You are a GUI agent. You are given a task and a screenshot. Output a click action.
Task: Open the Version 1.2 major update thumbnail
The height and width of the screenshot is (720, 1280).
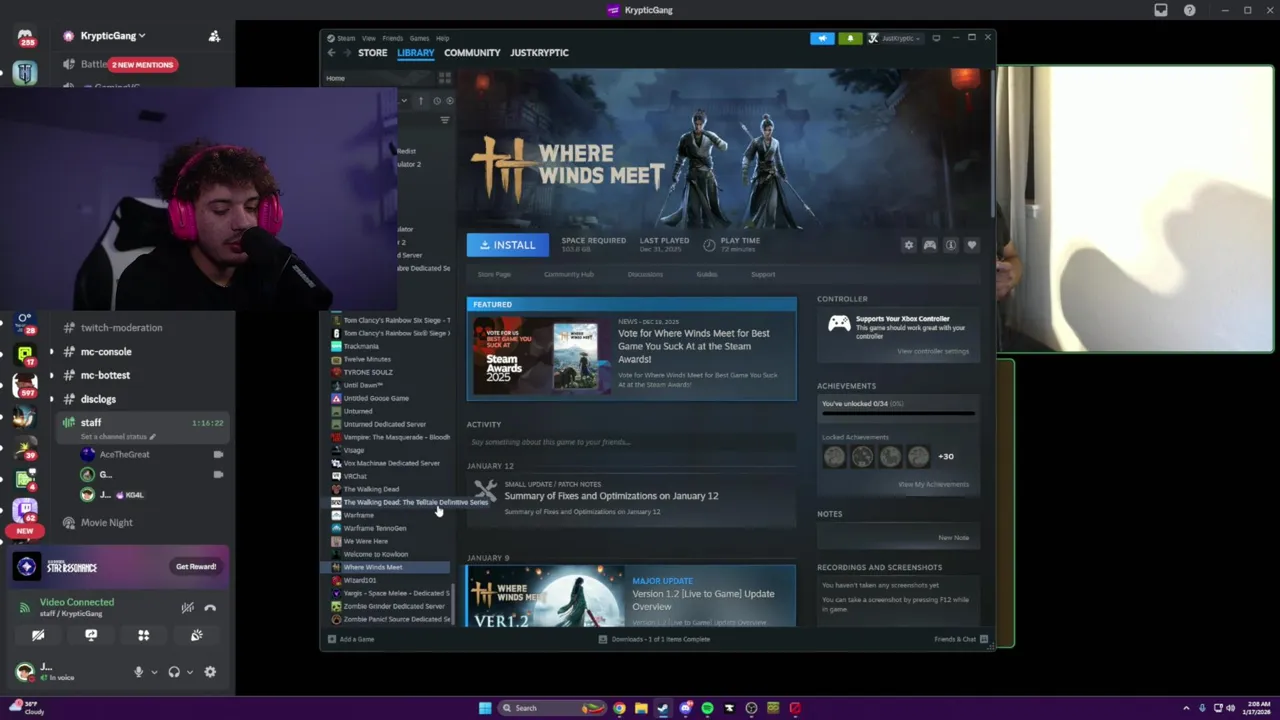[548, 597]
